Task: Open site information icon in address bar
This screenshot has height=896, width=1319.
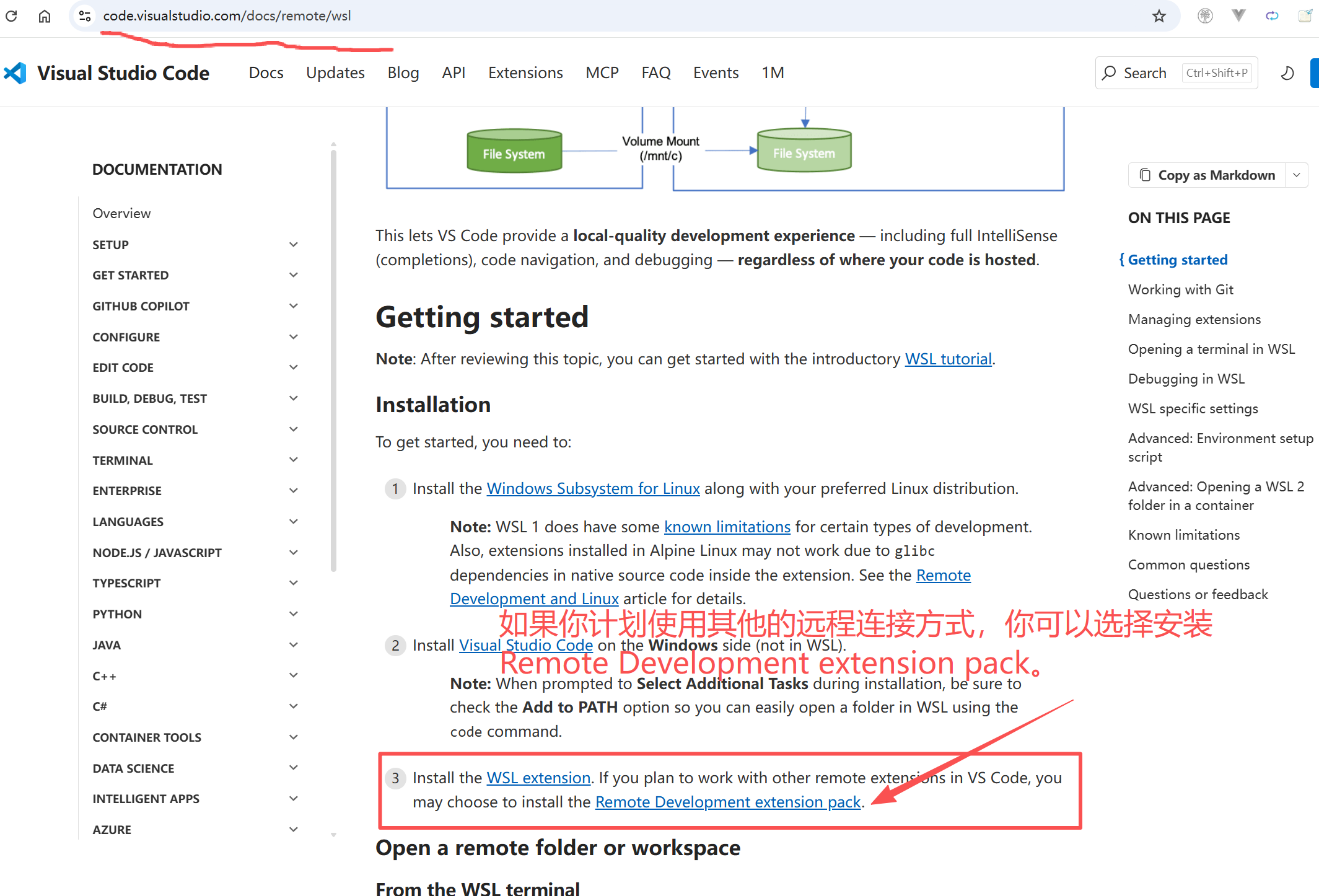Action: coord(85,16)
